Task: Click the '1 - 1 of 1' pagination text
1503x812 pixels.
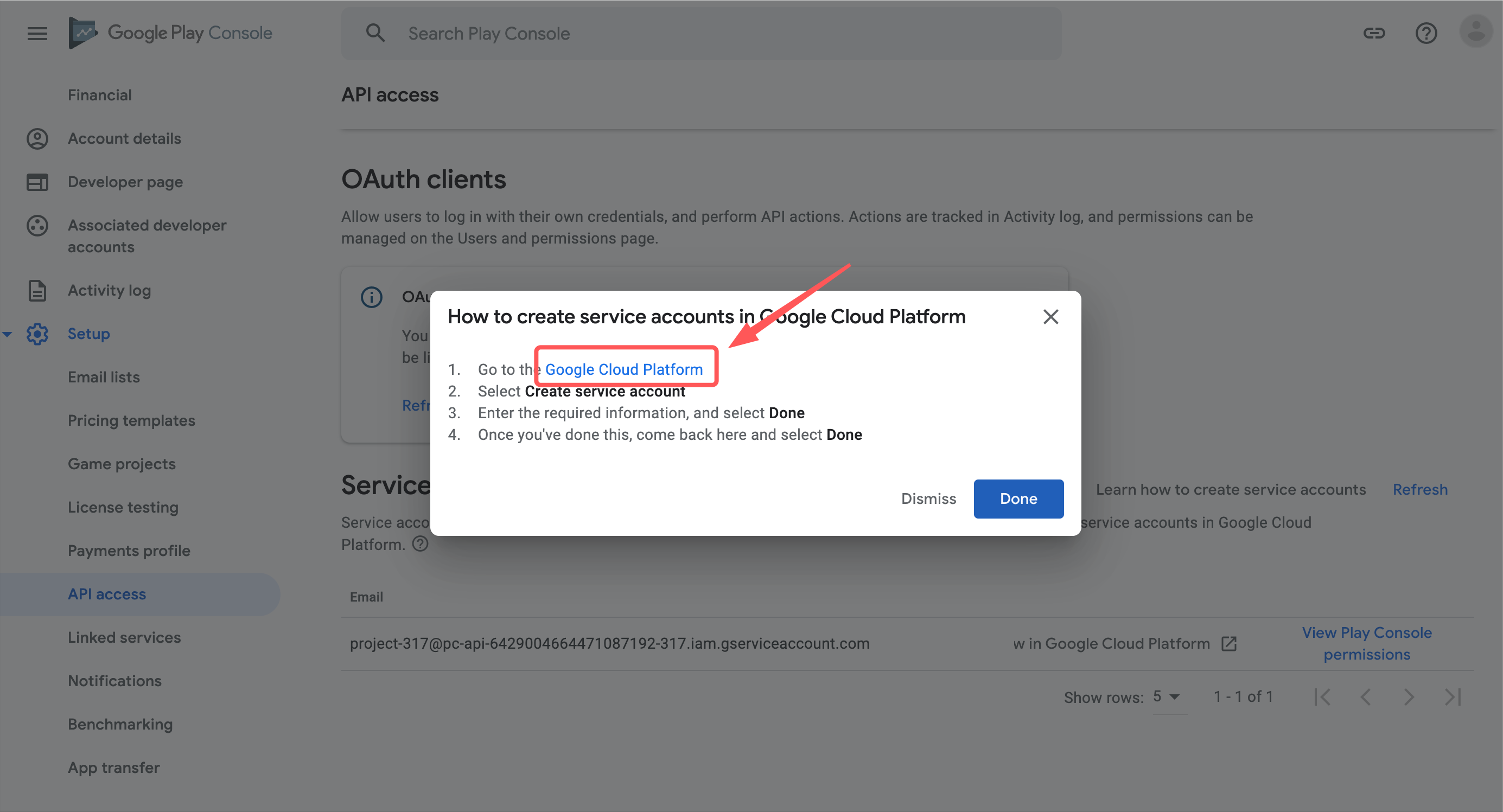Action: 1243,696
